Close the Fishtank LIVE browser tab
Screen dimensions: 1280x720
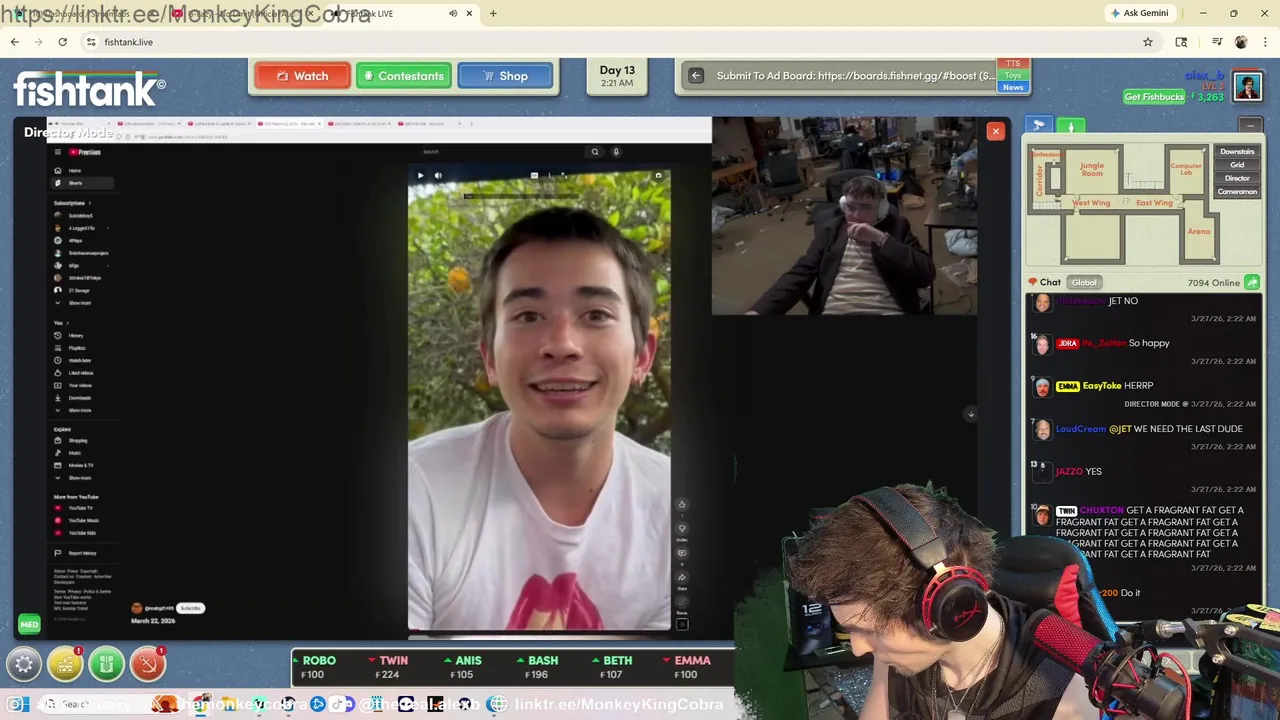(x=468, y=13)
